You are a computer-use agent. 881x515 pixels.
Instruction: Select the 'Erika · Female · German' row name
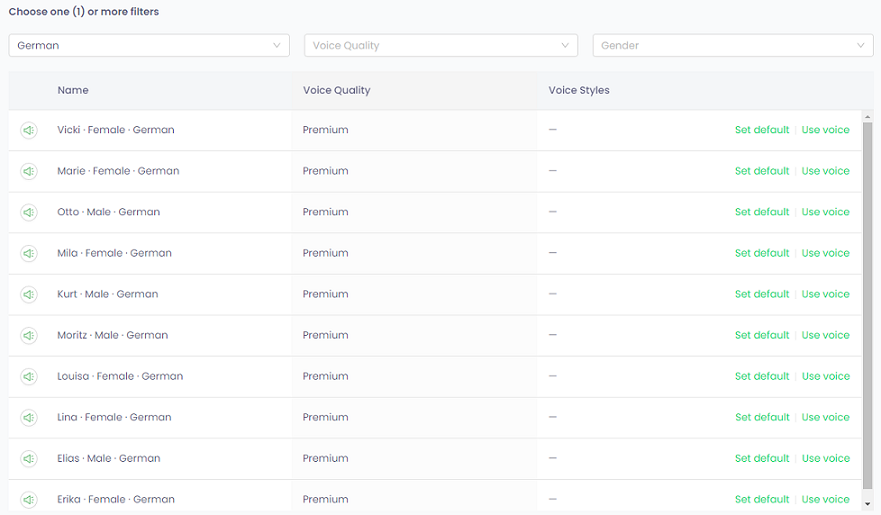point(116,499)
